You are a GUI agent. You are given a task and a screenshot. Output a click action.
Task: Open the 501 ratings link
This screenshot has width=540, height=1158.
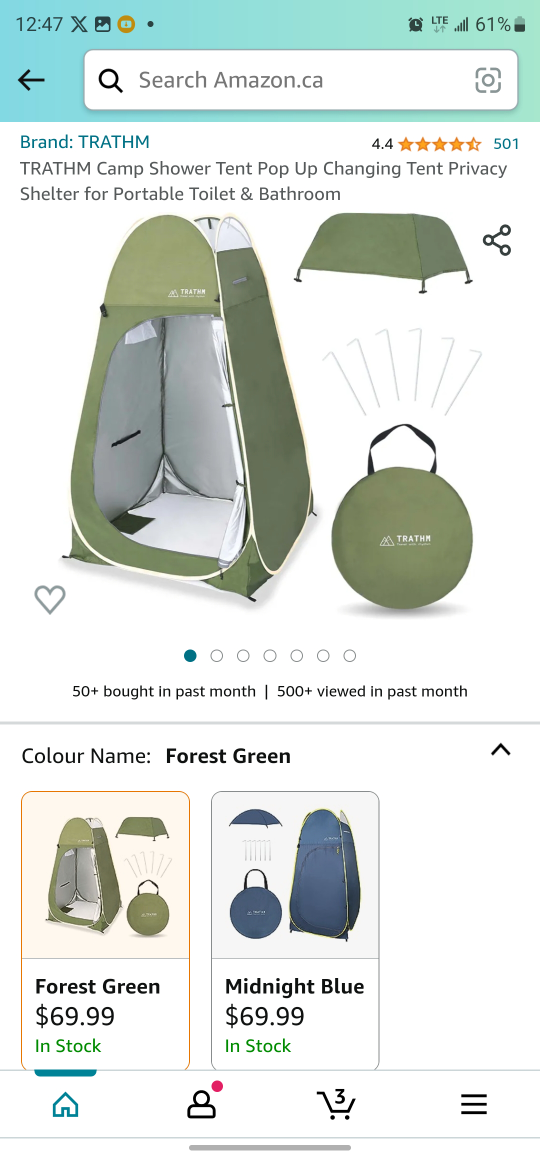click(506, 143)
